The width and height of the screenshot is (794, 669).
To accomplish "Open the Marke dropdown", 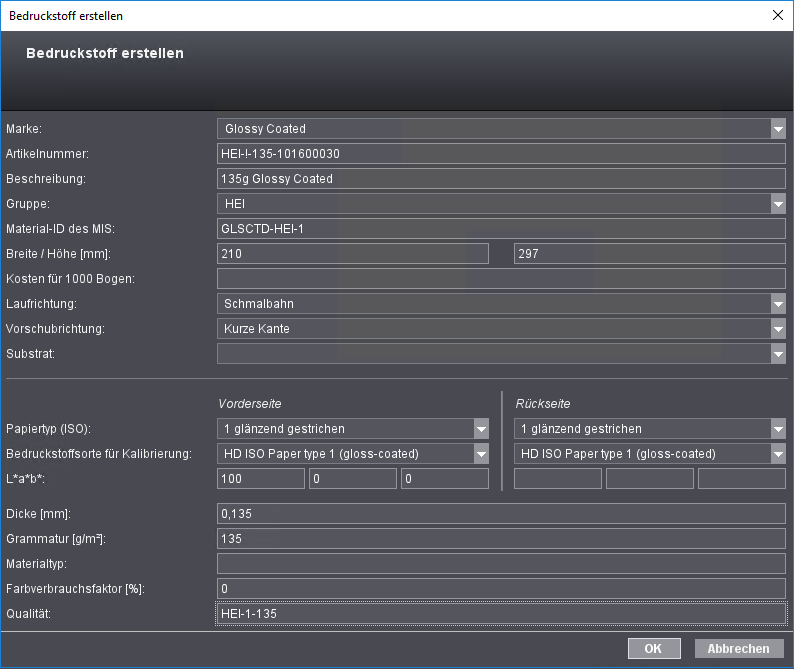I will coord(778,129).
